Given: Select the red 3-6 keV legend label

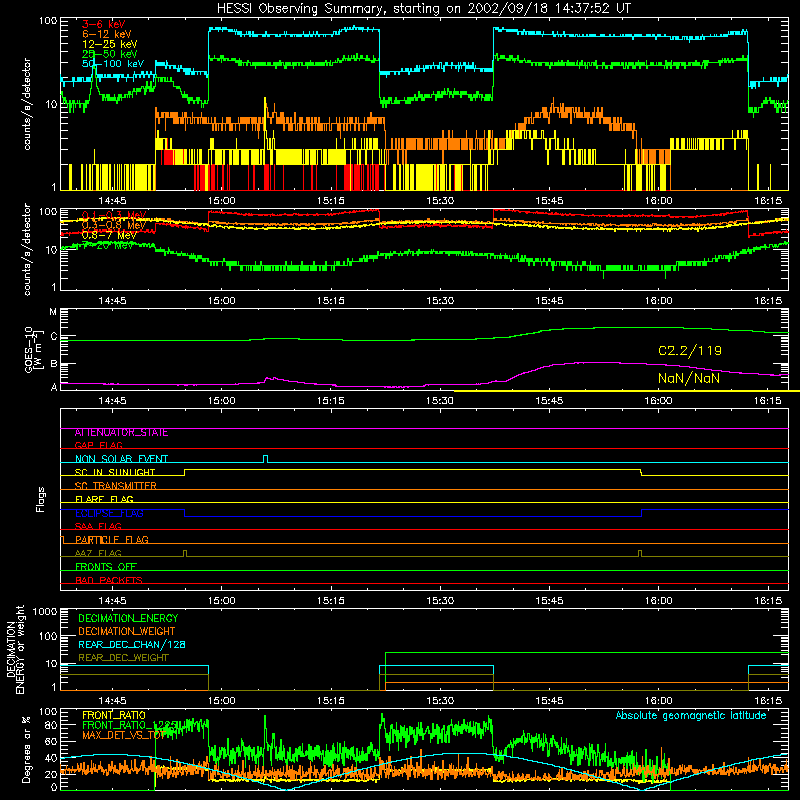Looking at the screenshot, I should pos(103,24).
